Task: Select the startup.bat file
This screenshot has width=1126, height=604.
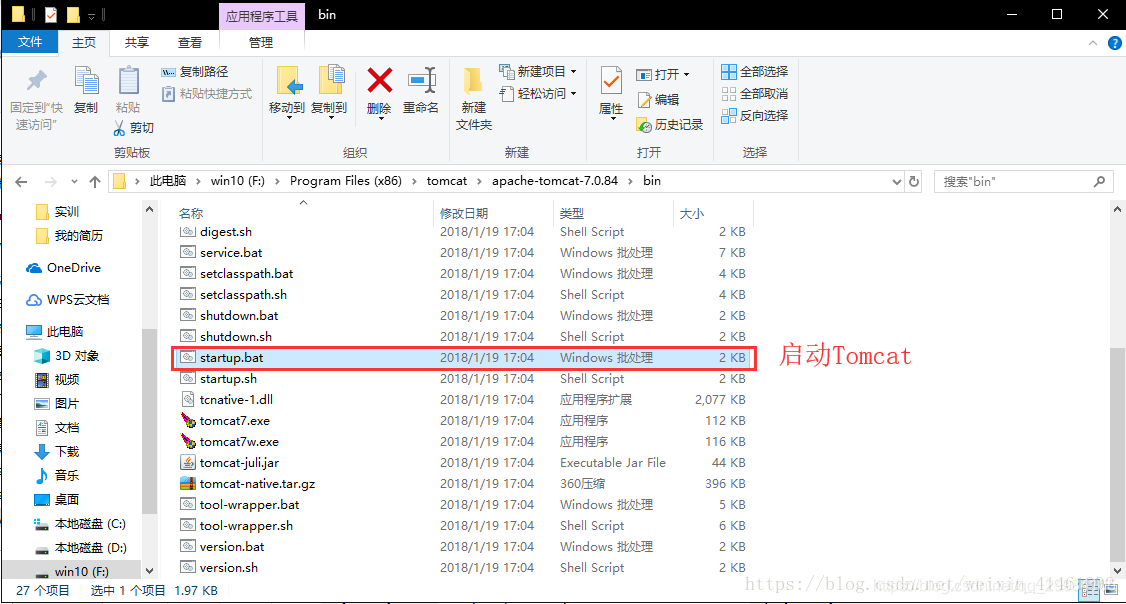Action: (462, 358)
